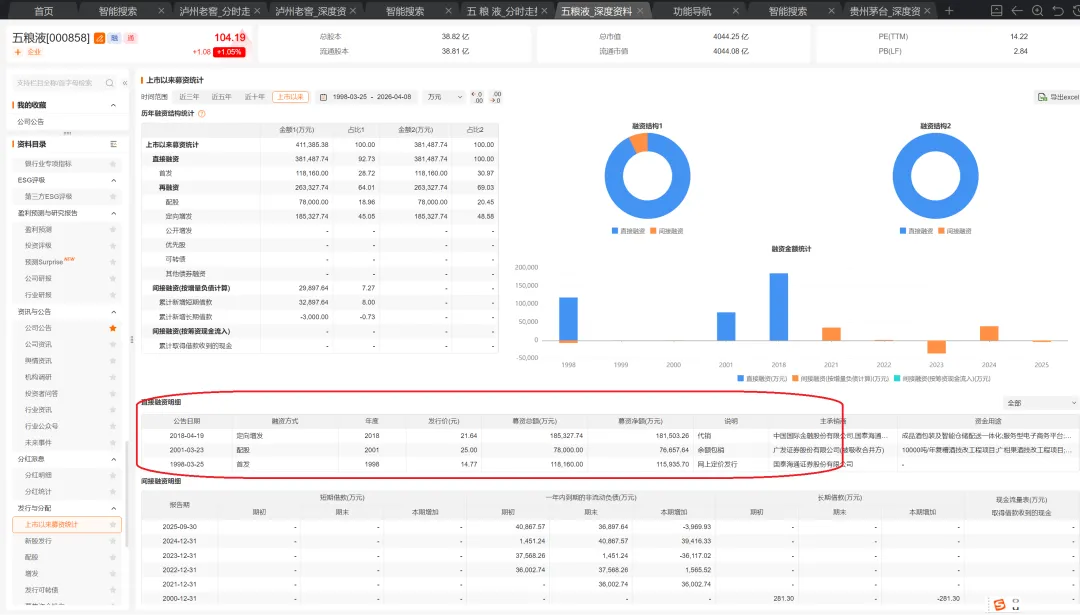Click the 2018-04-19 定向增发 row date
The image size is (1080, 615).
click(187, 436)
